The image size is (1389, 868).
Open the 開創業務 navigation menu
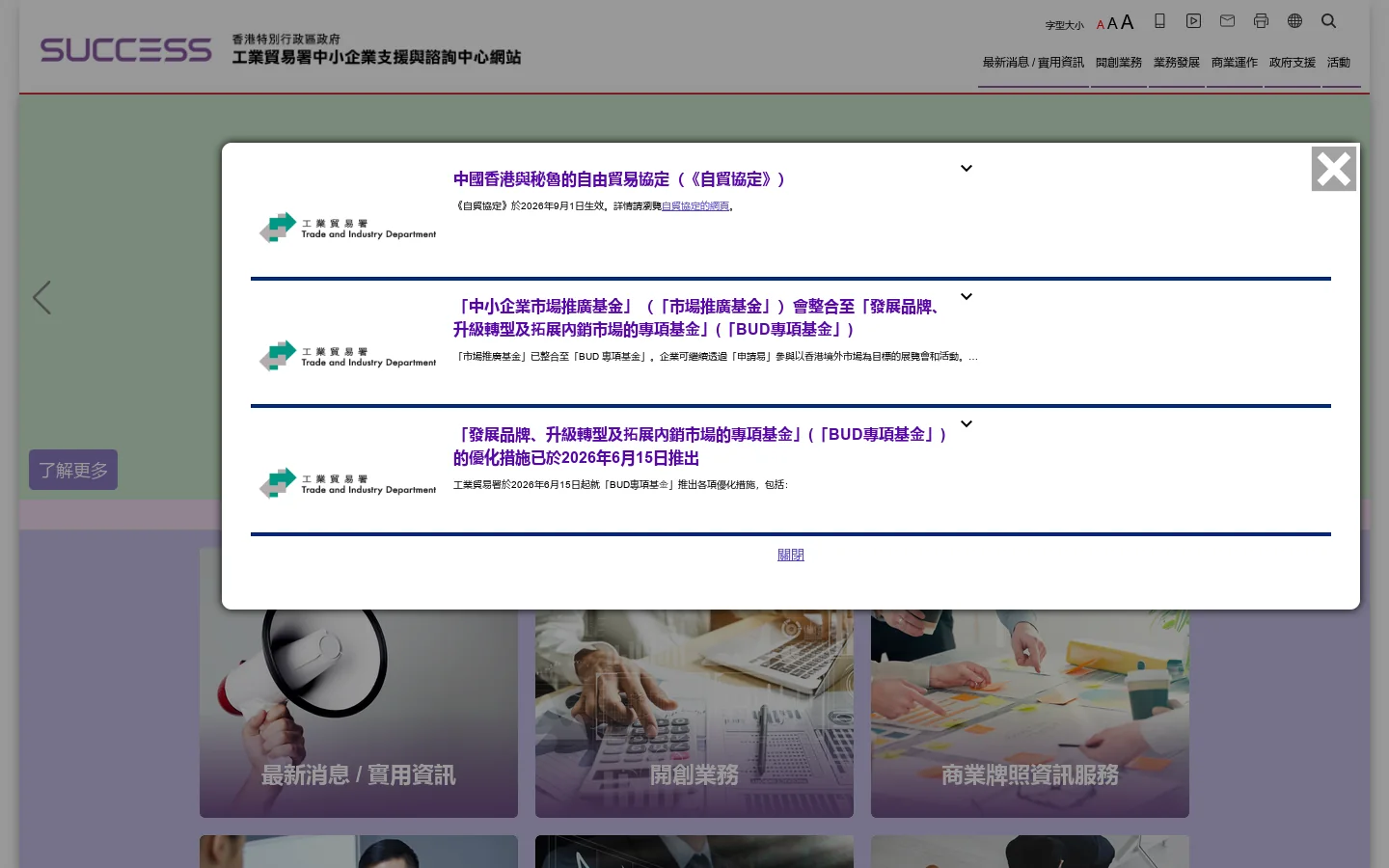click(x=1119, y=63)
